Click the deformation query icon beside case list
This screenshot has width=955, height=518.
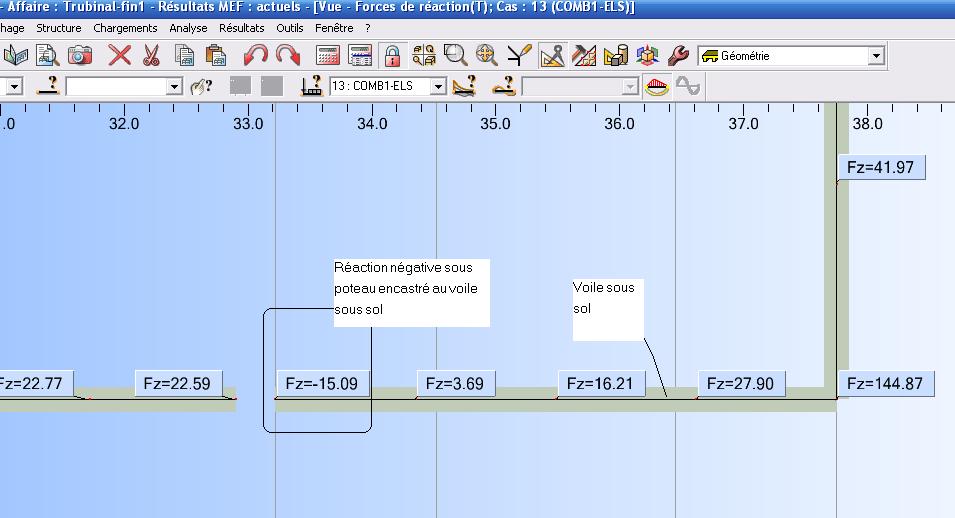click(x=465, y=86)
